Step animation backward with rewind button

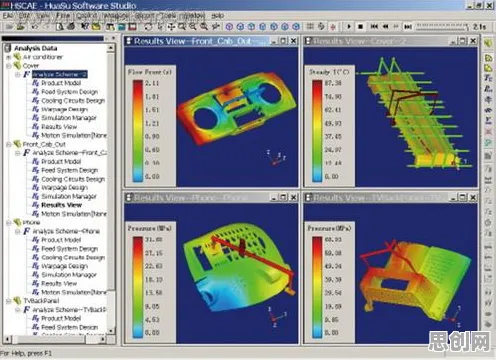[385, 26]
